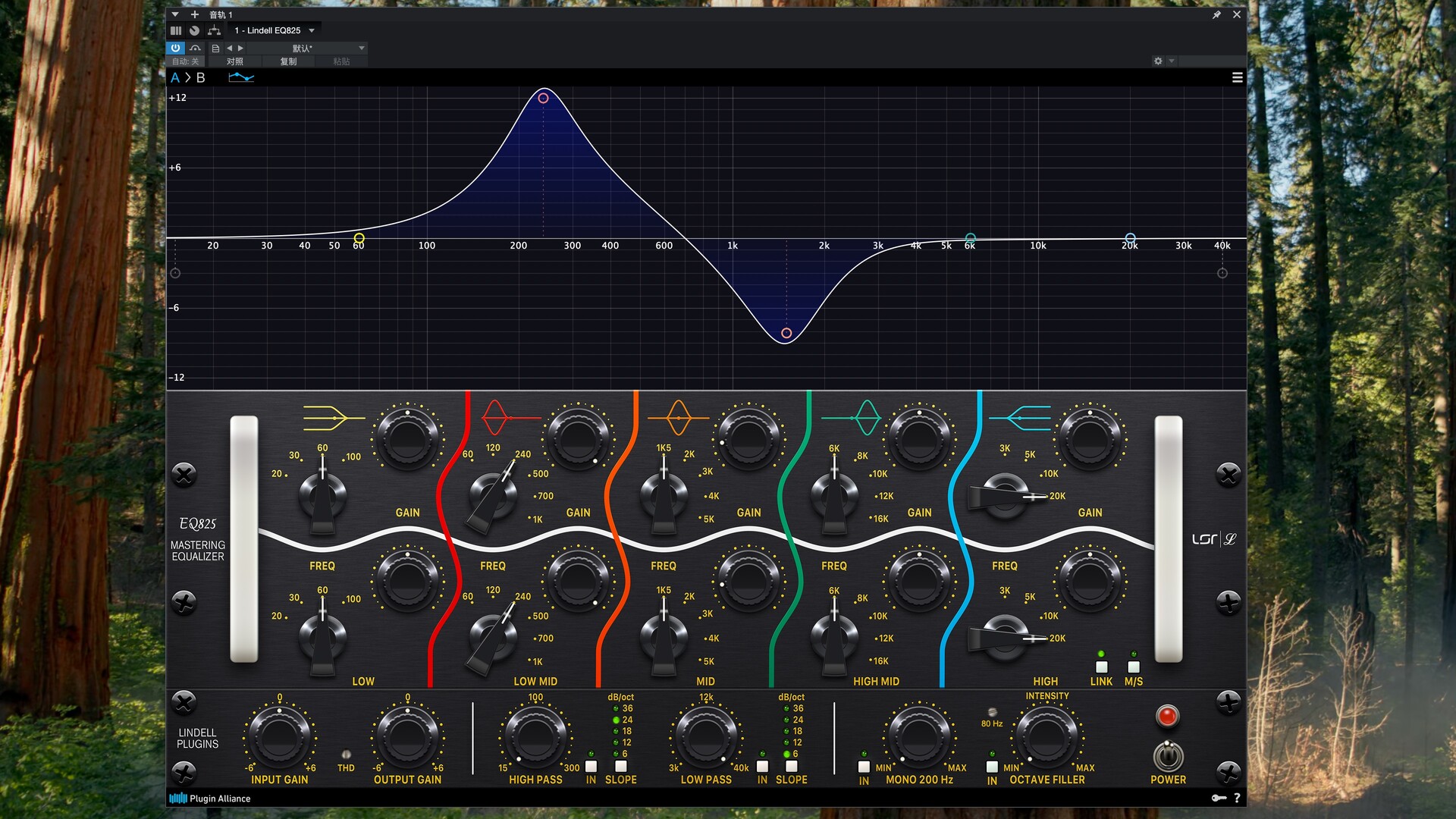Select the blue high band node at 20k
The width and height of the screenshot is (1456, 819).
1130,238
